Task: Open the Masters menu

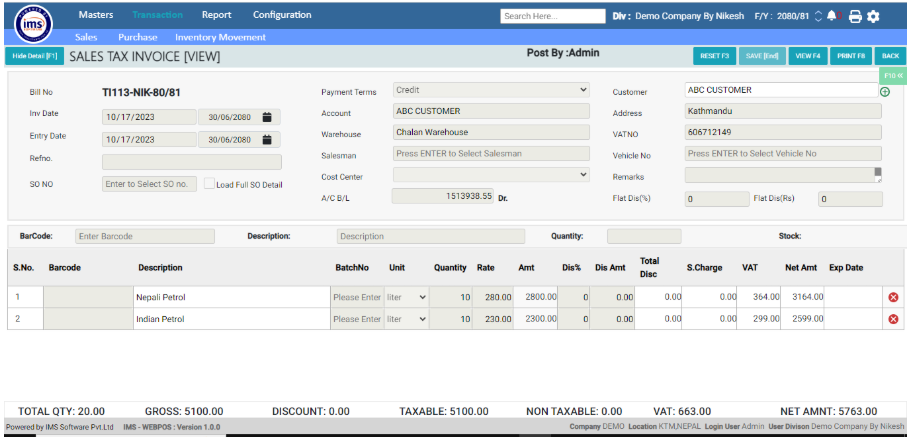Action: point(96,15)
